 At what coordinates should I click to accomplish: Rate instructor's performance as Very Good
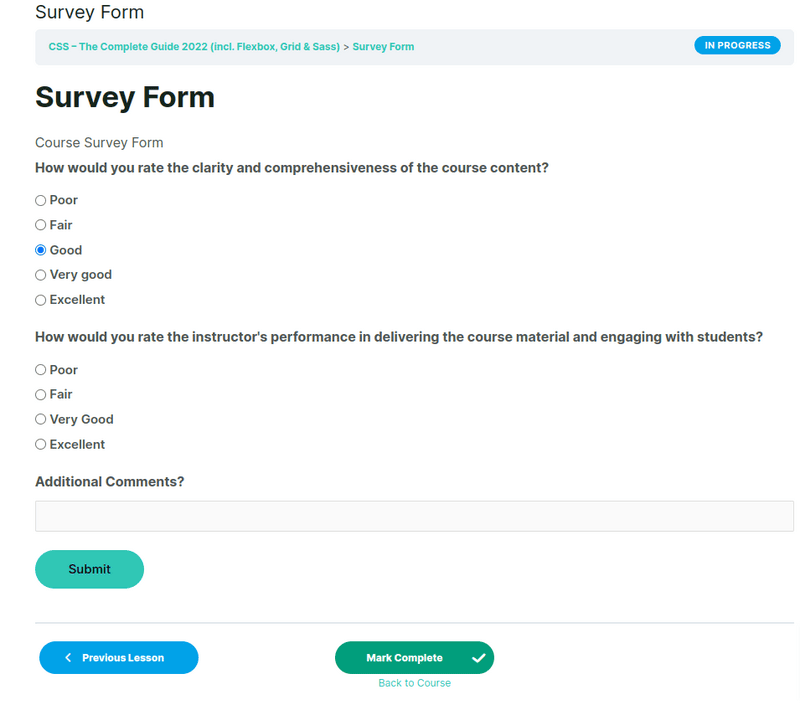pos(41,420)
